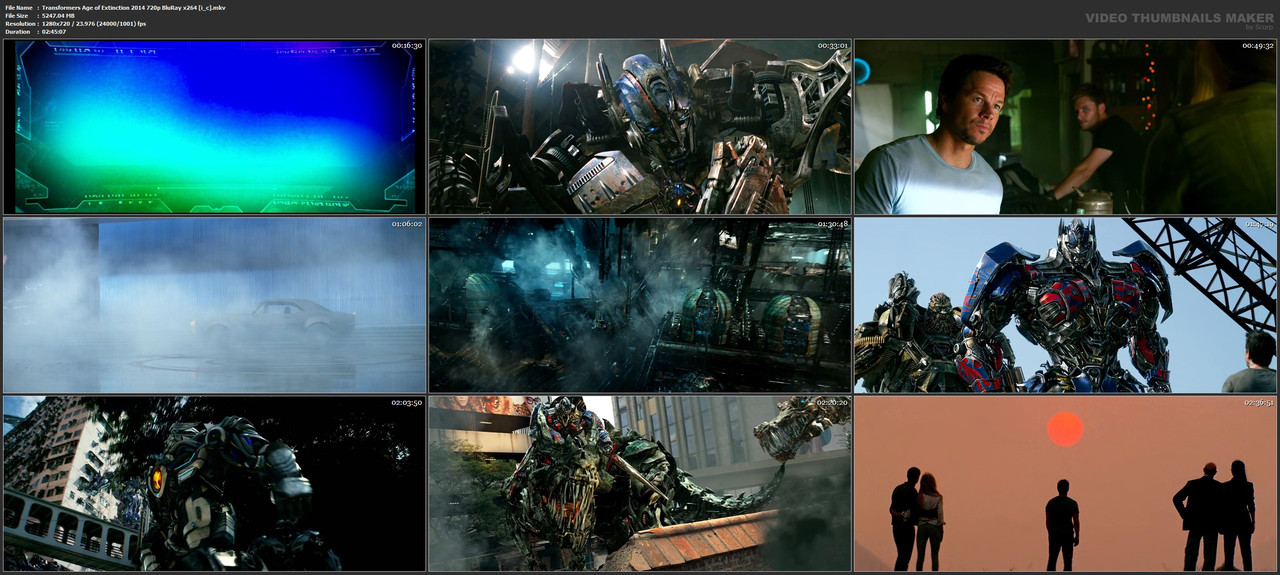This screenshot has width=1280, height=575.
Task: Open the Optimus Prime workshop close-up thumbnail
Action: 640,126
